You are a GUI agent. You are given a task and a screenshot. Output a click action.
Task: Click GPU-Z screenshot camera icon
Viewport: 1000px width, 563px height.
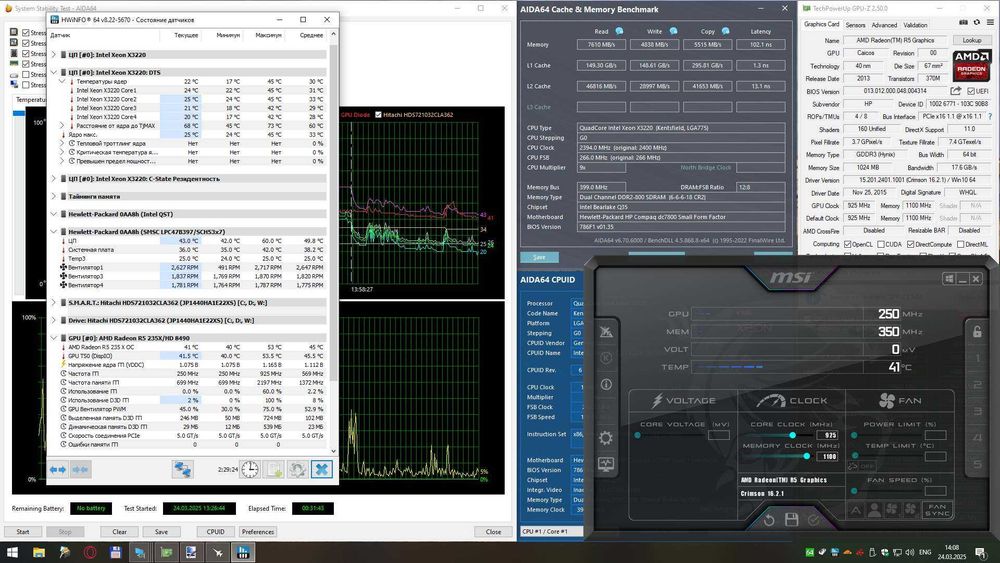click(963, 22)
